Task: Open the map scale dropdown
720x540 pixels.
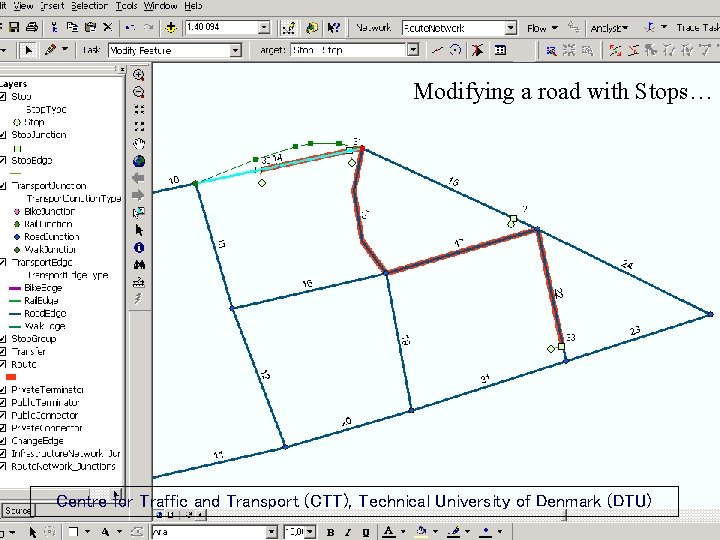Action: coord(264,28)
